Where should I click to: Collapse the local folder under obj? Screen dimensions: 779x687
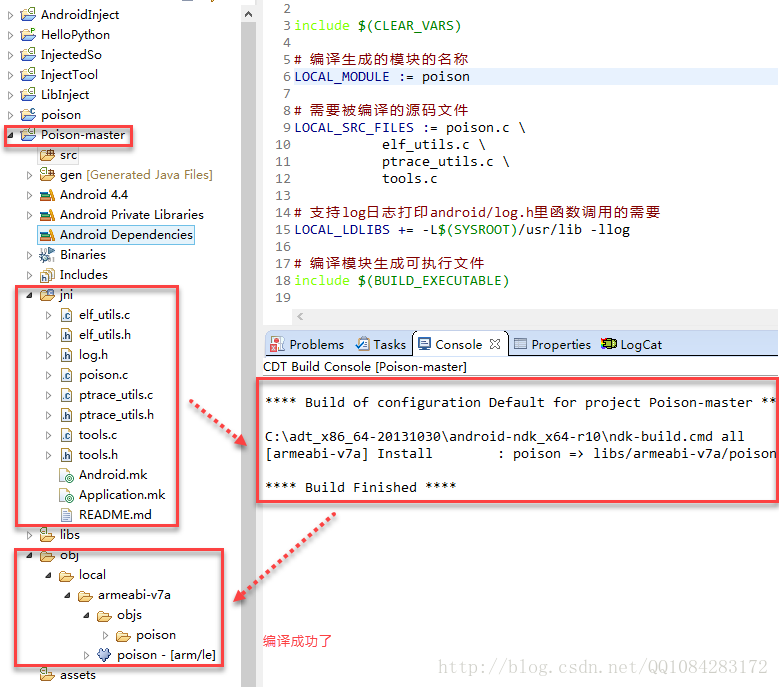[48, 575]
